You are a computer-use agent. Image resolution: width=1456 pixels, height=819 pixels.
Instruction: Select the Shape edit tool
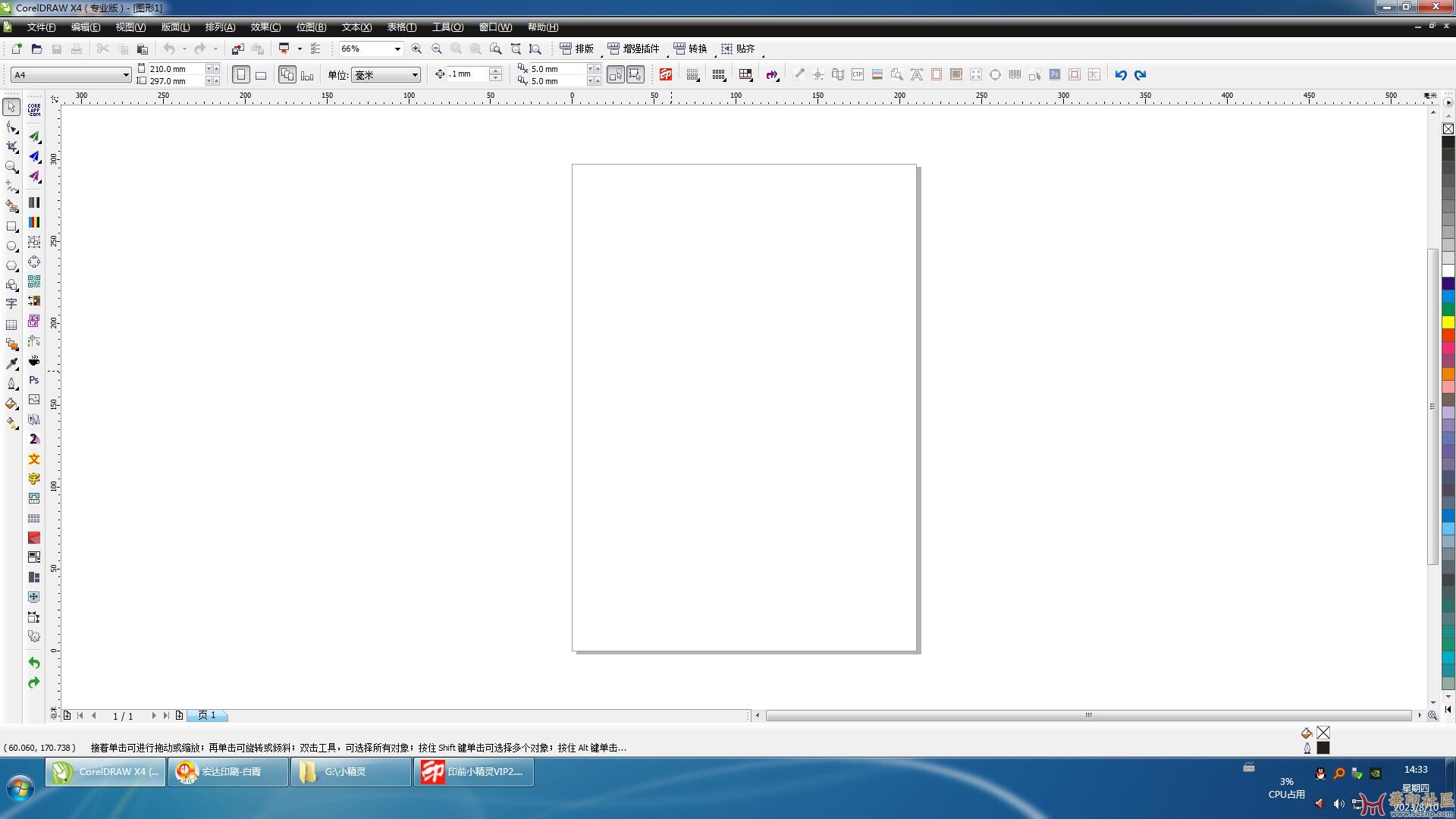point(11,127)
